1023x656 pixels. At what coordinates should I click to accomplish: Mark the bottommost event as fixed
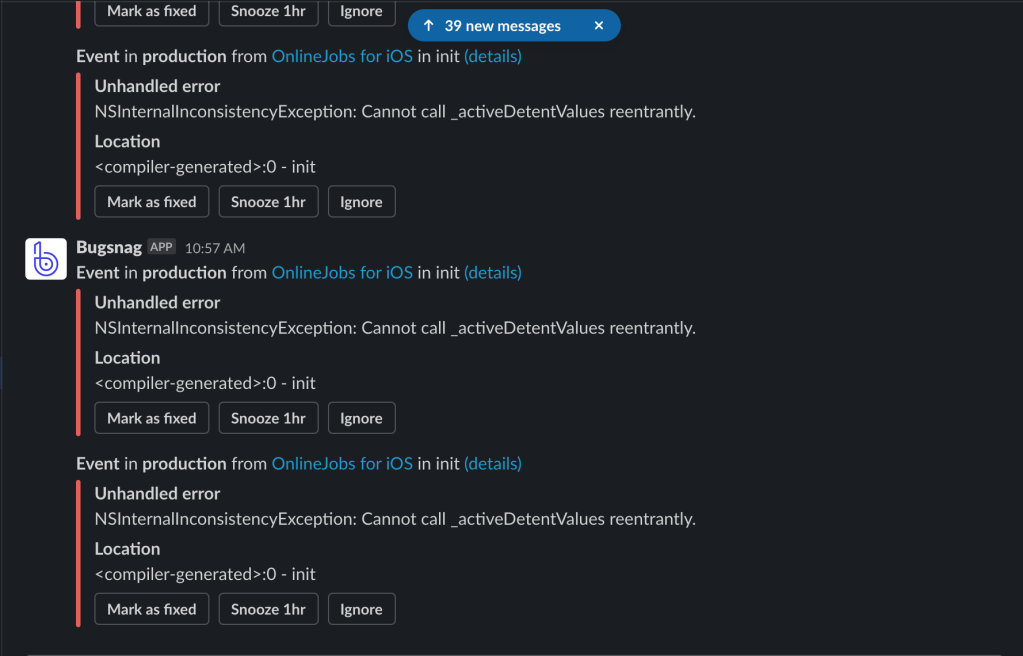click(x=152, y=609)
